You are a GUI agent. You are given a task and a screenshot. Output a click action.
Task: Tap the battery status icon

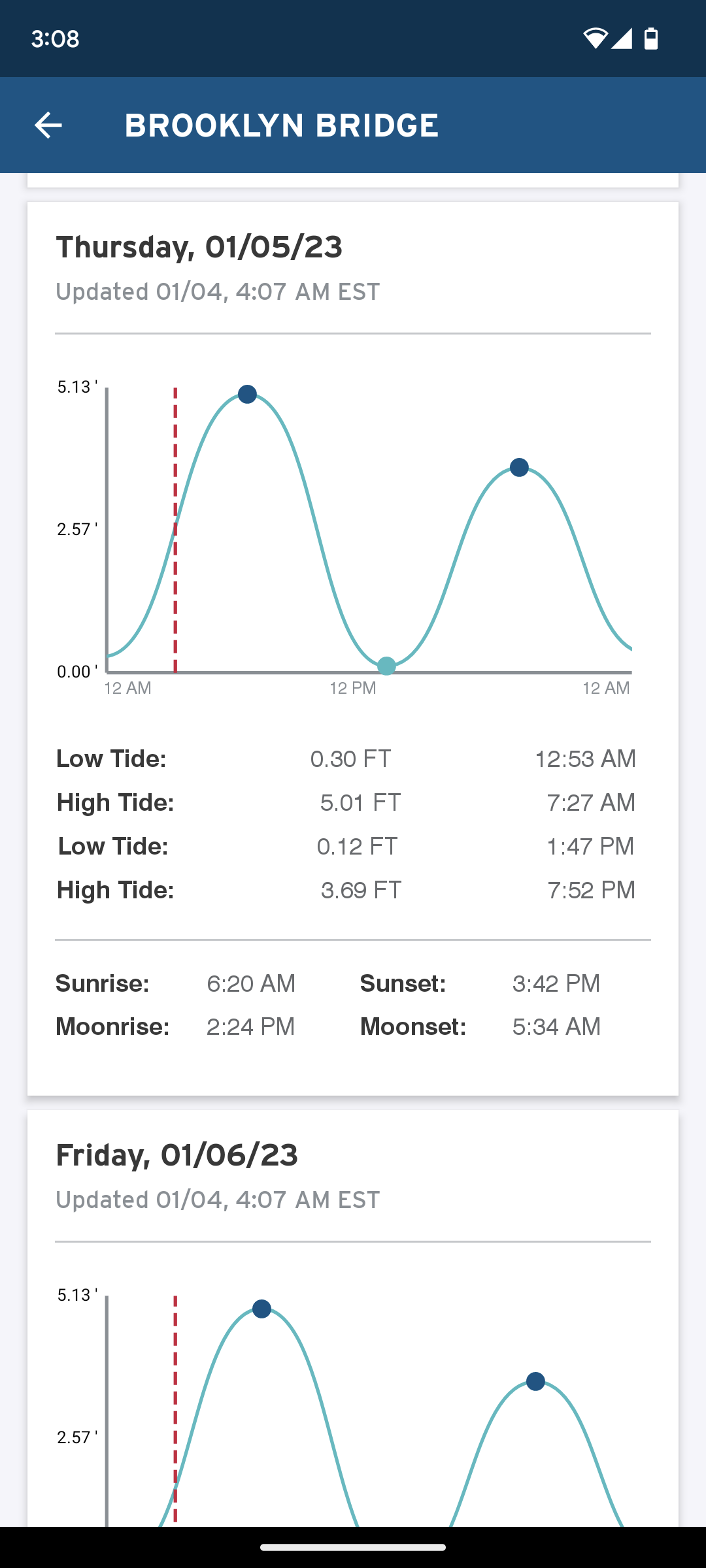point(651,39)
